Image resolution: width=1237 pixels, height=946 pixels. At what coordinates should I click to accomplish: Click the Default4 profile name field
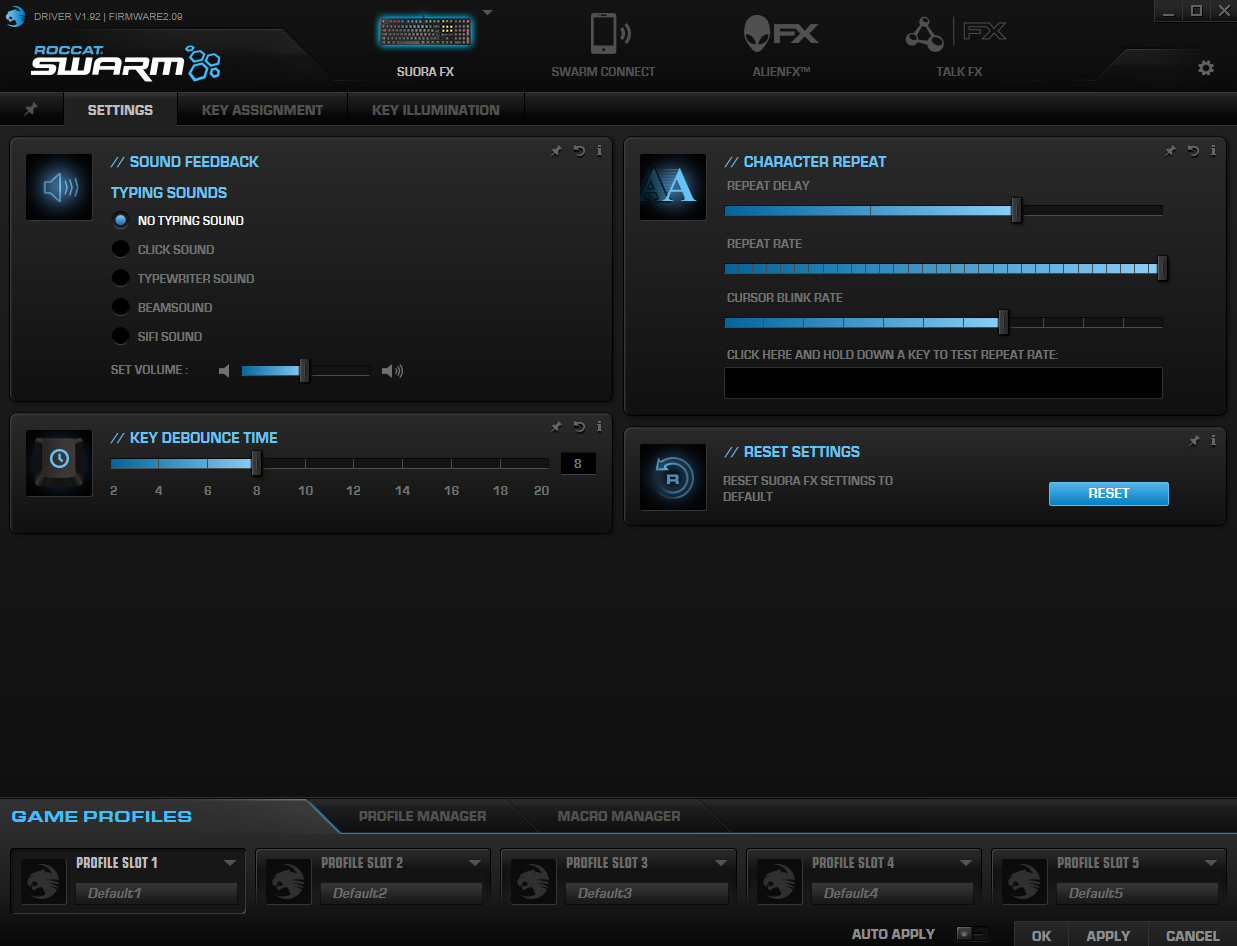(x=893, y=893)
